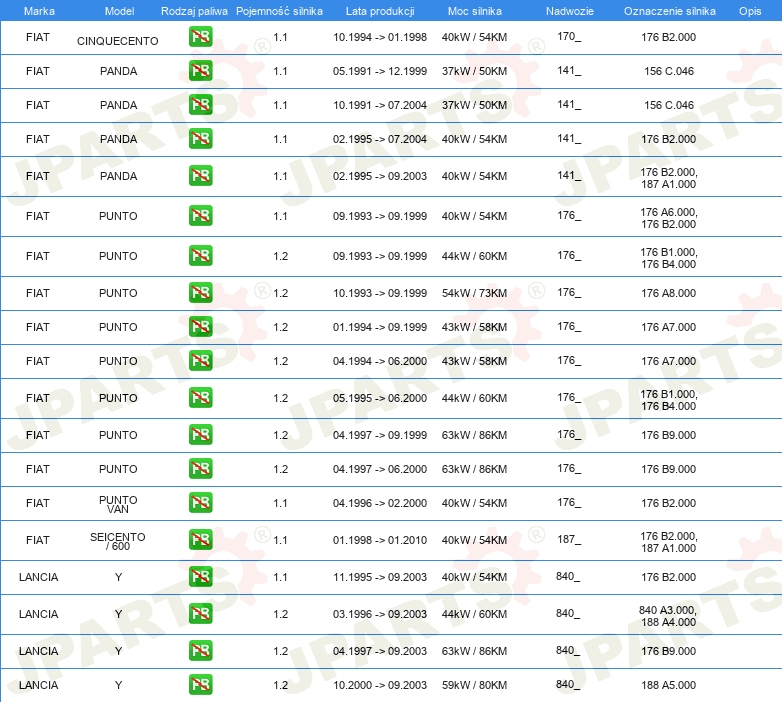The height and width of the screenshot is (702, 782).
Task: Select the Rodzaj paliwa column header
Action: 194,11
